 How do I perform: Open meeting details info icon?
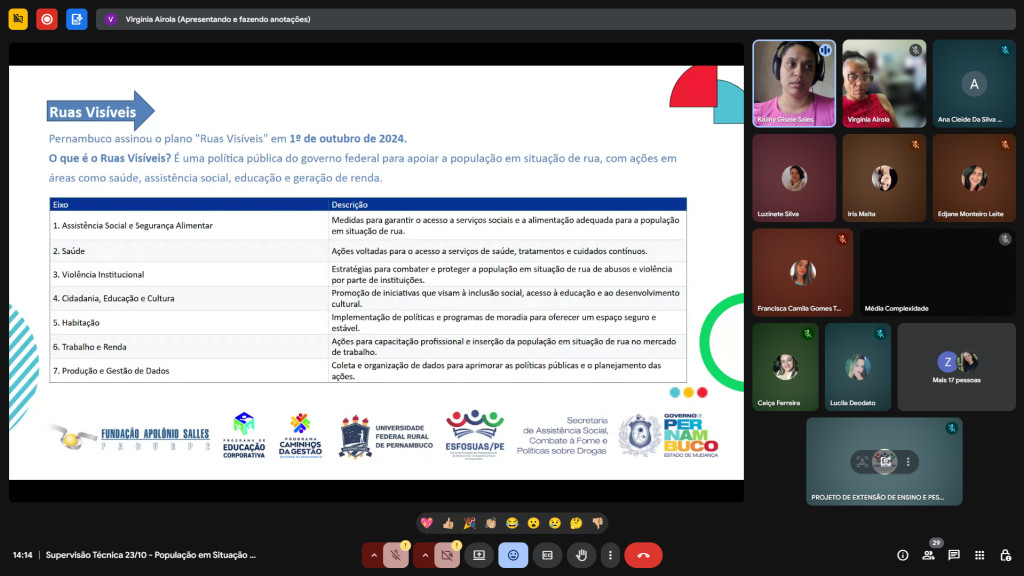coord(902,555)
